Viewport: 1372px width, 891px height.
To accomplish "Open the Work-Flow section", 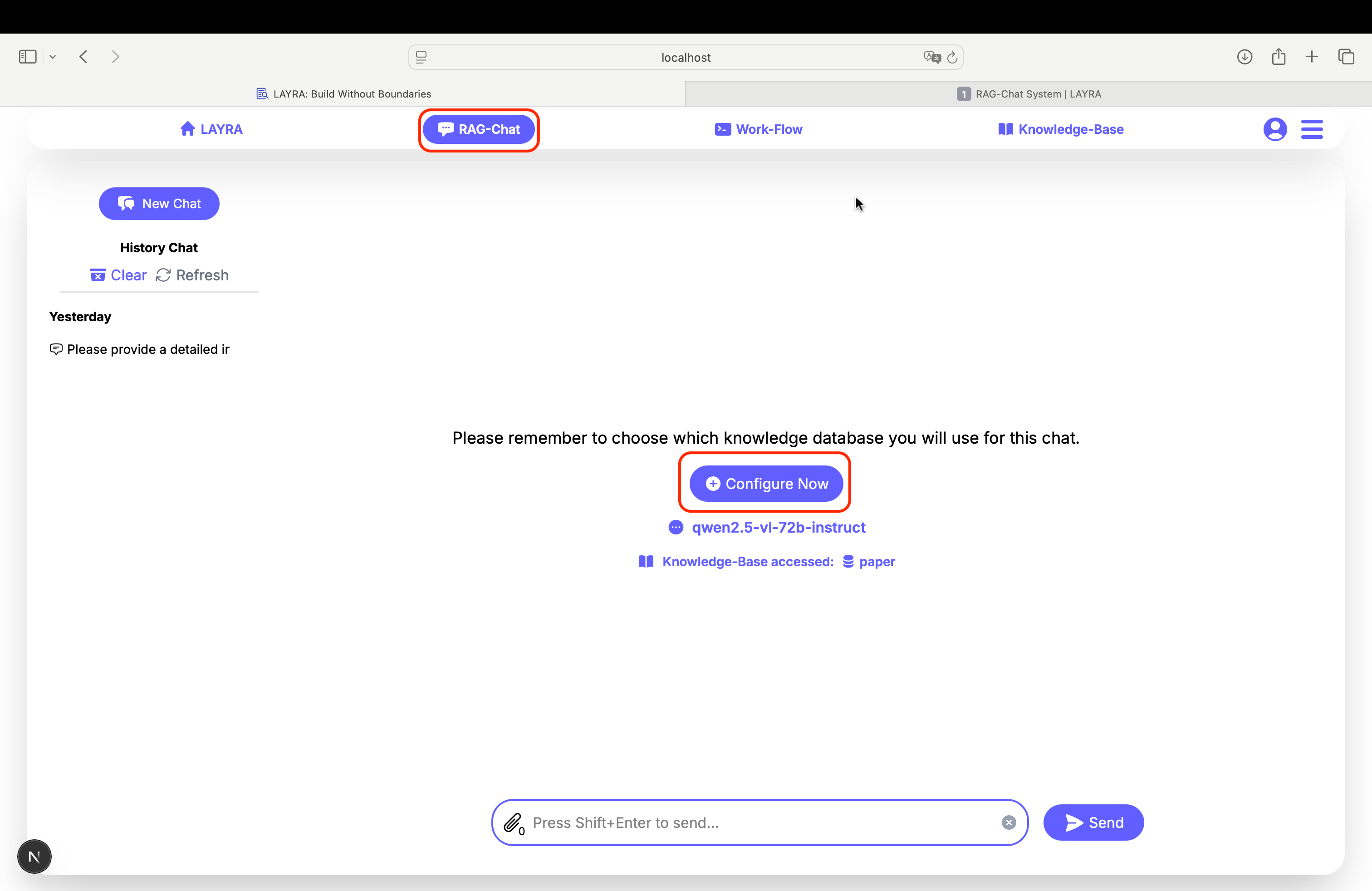I will coord(758,129).
